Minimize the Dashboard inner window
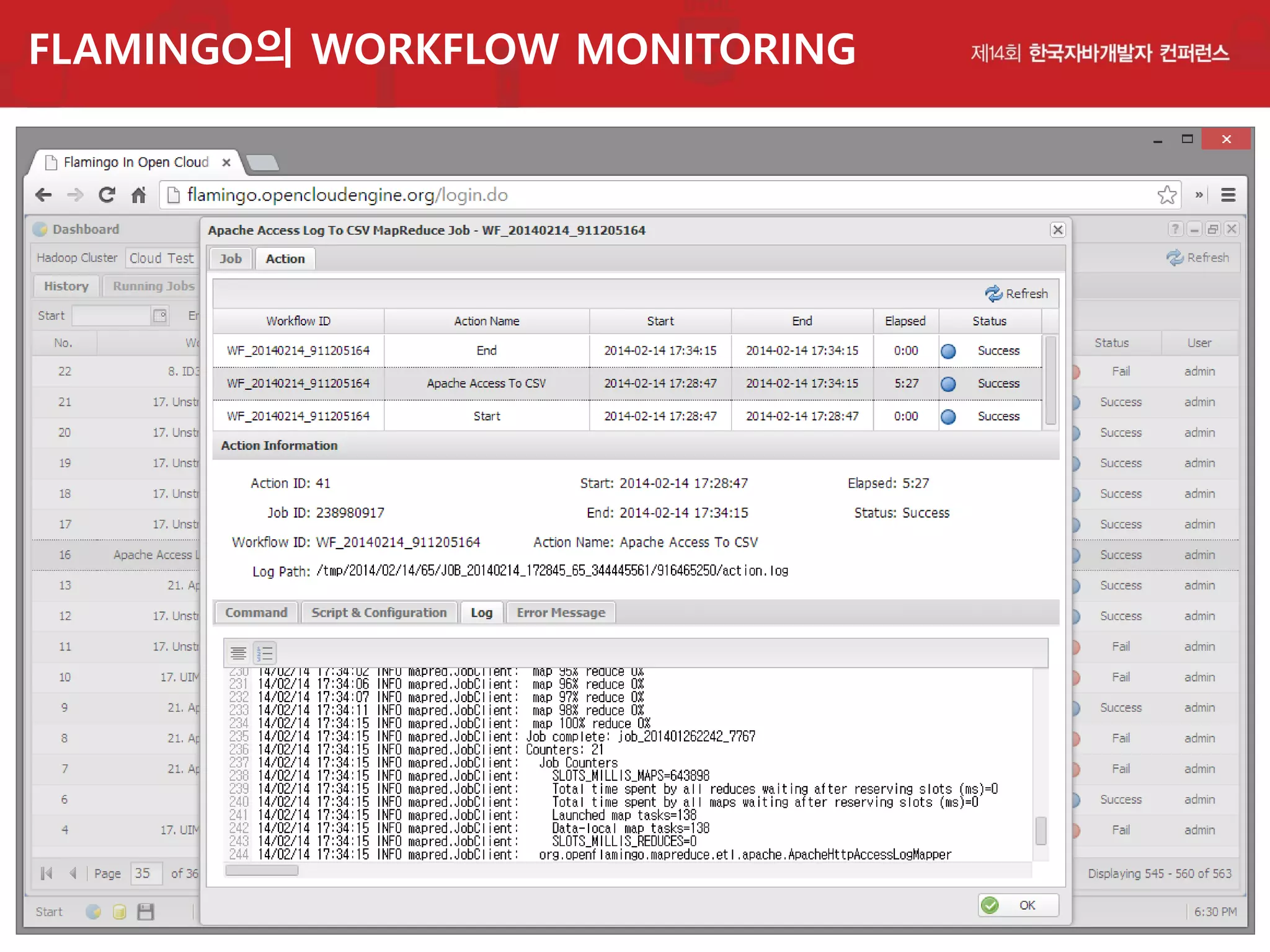This screenshot has height=952, width=1270. (x=1194, y=229)
